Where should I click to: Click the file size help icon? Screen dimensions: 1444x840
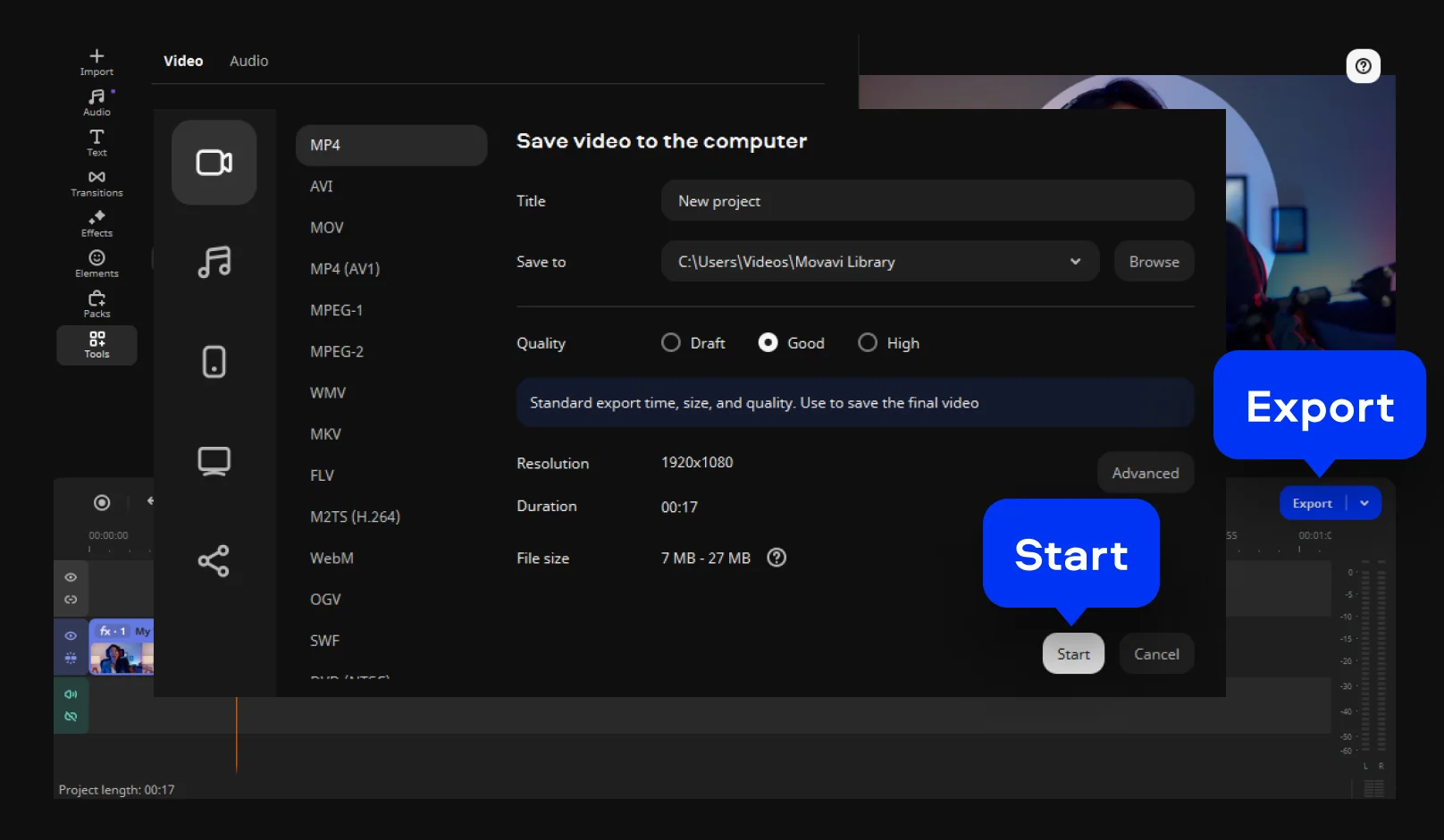(777, 558)
